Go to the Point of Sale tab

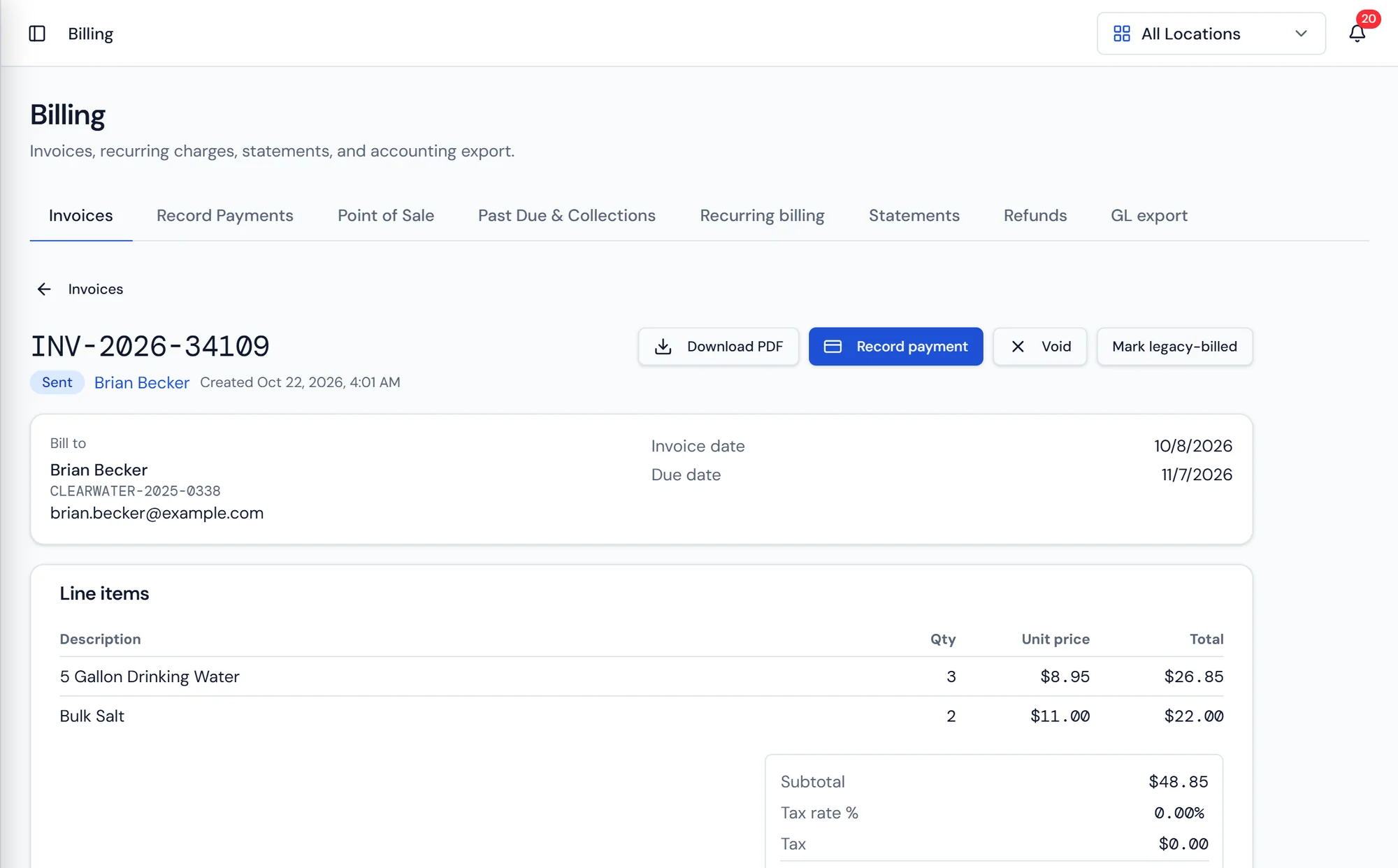point(386,215)
